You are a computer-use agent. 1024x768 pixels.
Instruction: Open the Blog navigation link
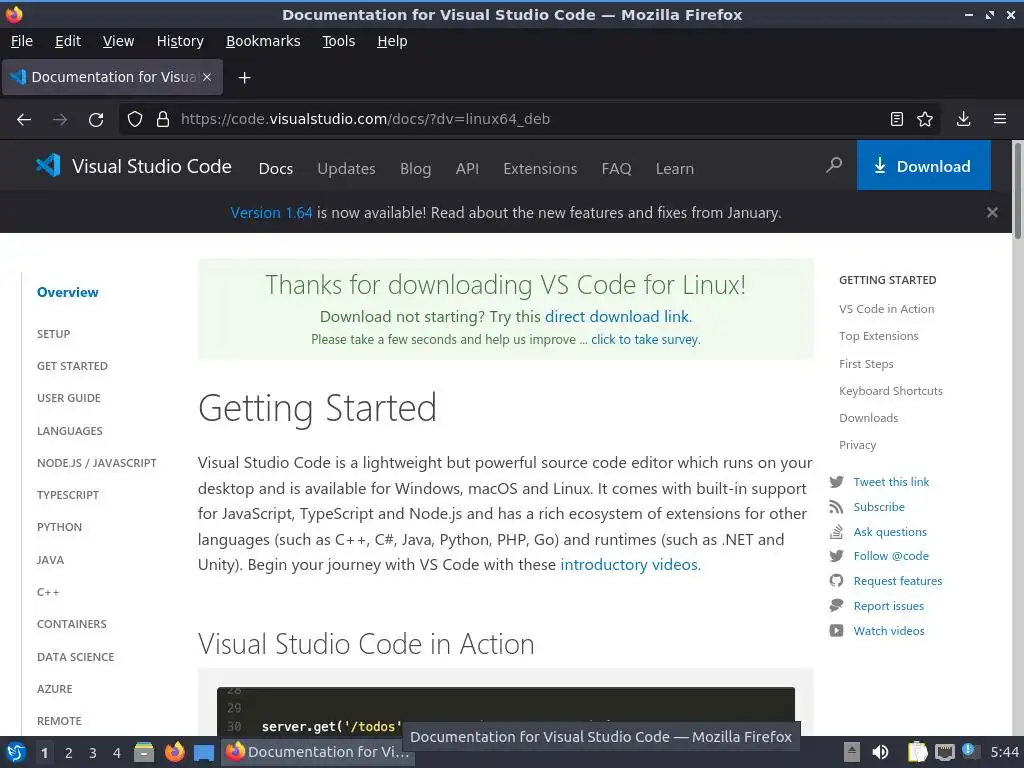tap(415, 168)
